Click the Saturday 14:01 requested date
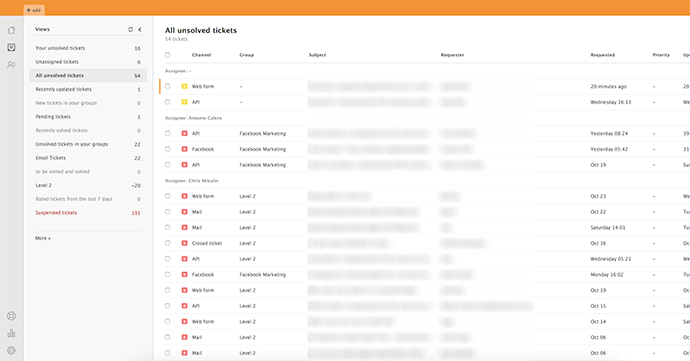 point(608,228)
